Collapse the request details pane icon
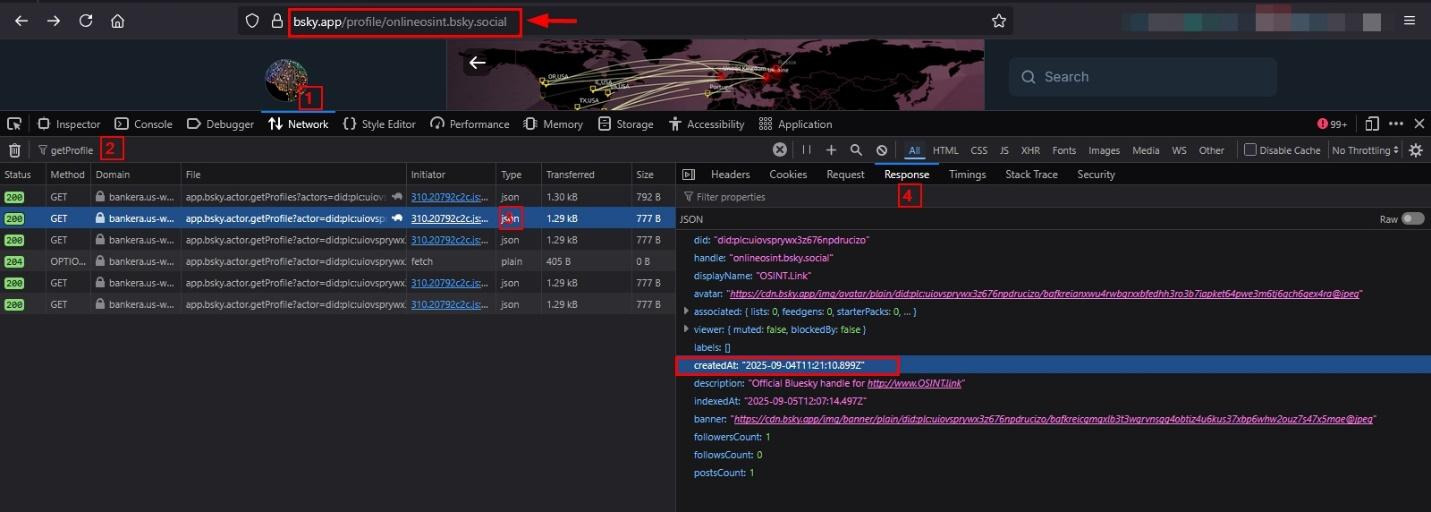This screenshot has width=1431, height=512. tap(688, 175)
